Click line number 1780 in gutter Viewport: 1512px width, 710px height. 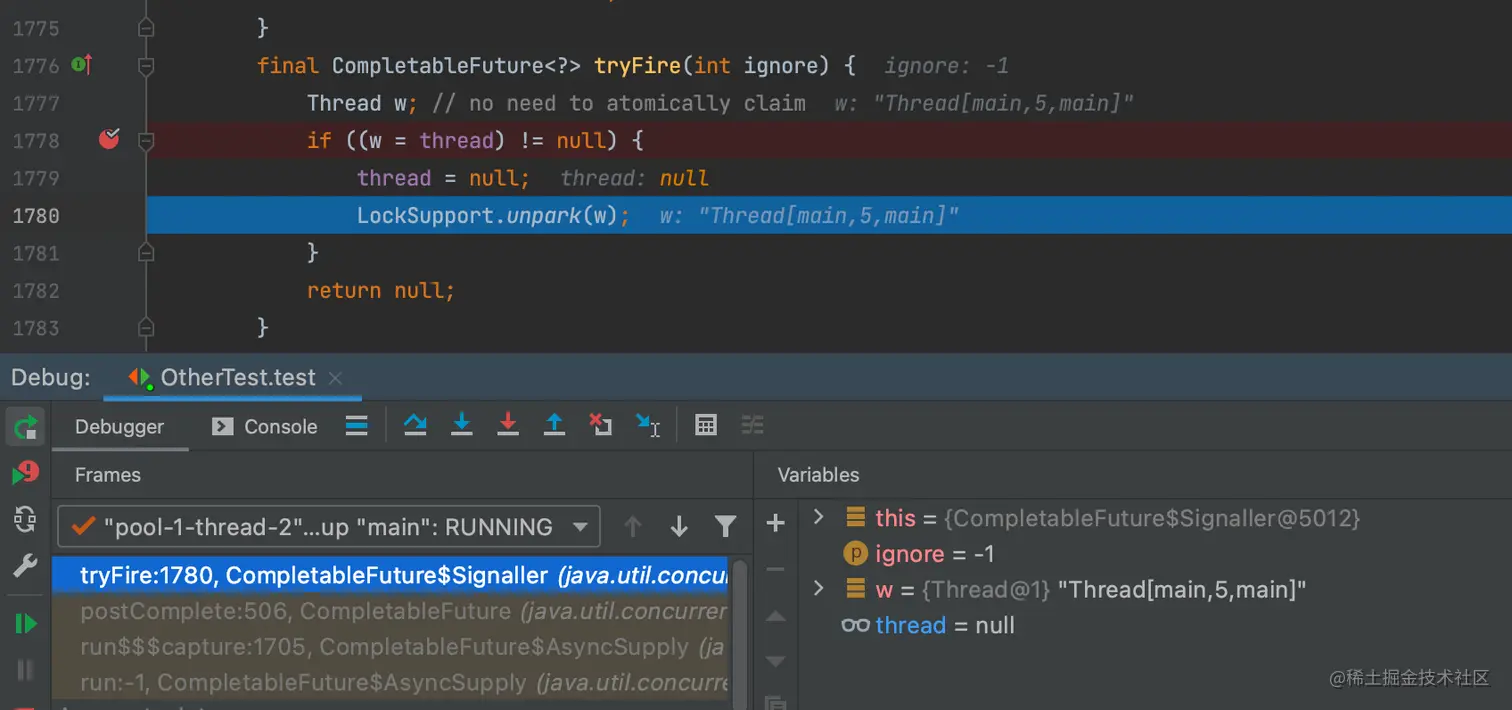click(36, 216)
